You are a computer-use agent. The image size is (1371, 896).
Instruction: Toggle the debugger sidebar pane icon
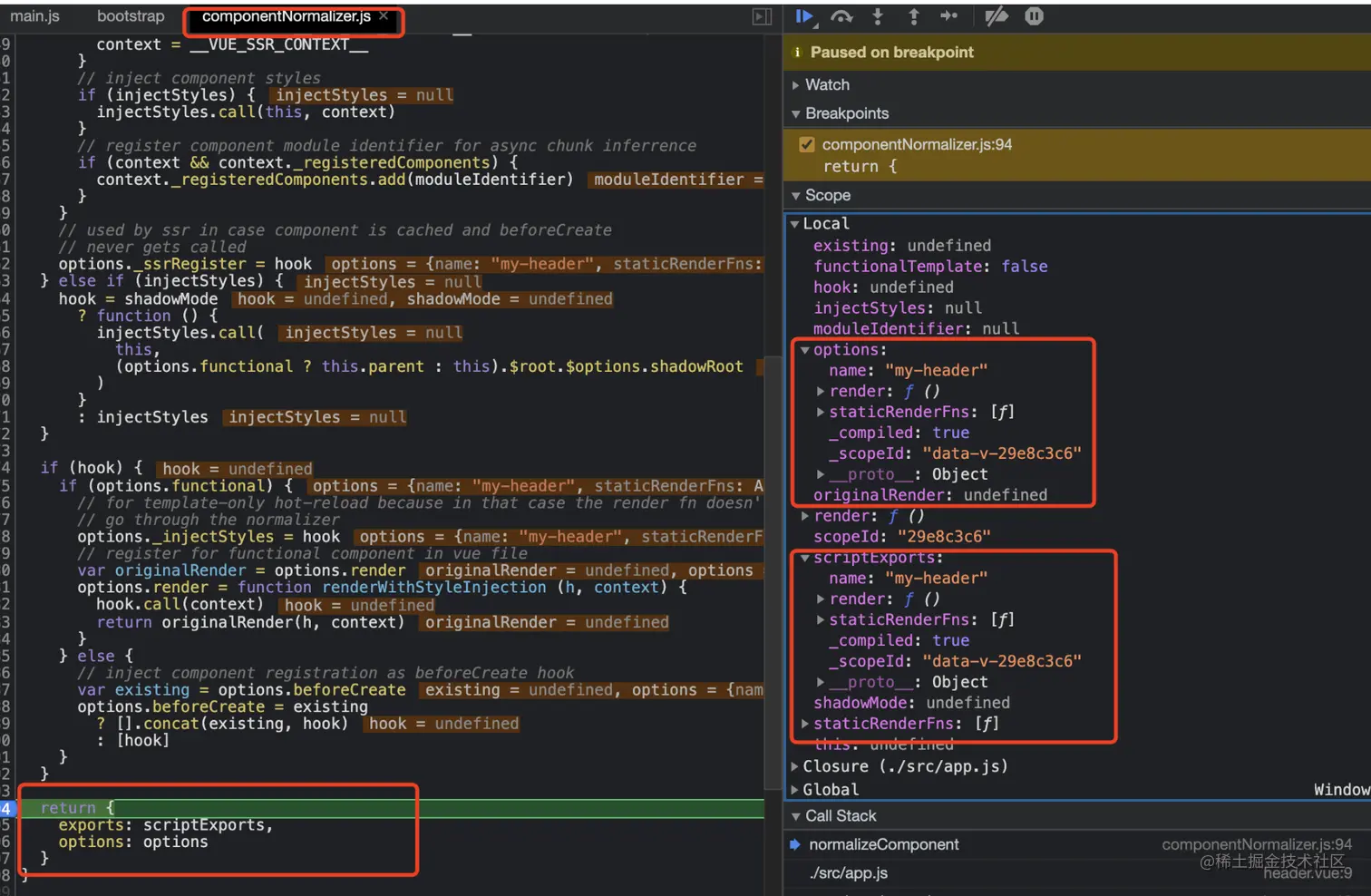[x=763, y=16]
